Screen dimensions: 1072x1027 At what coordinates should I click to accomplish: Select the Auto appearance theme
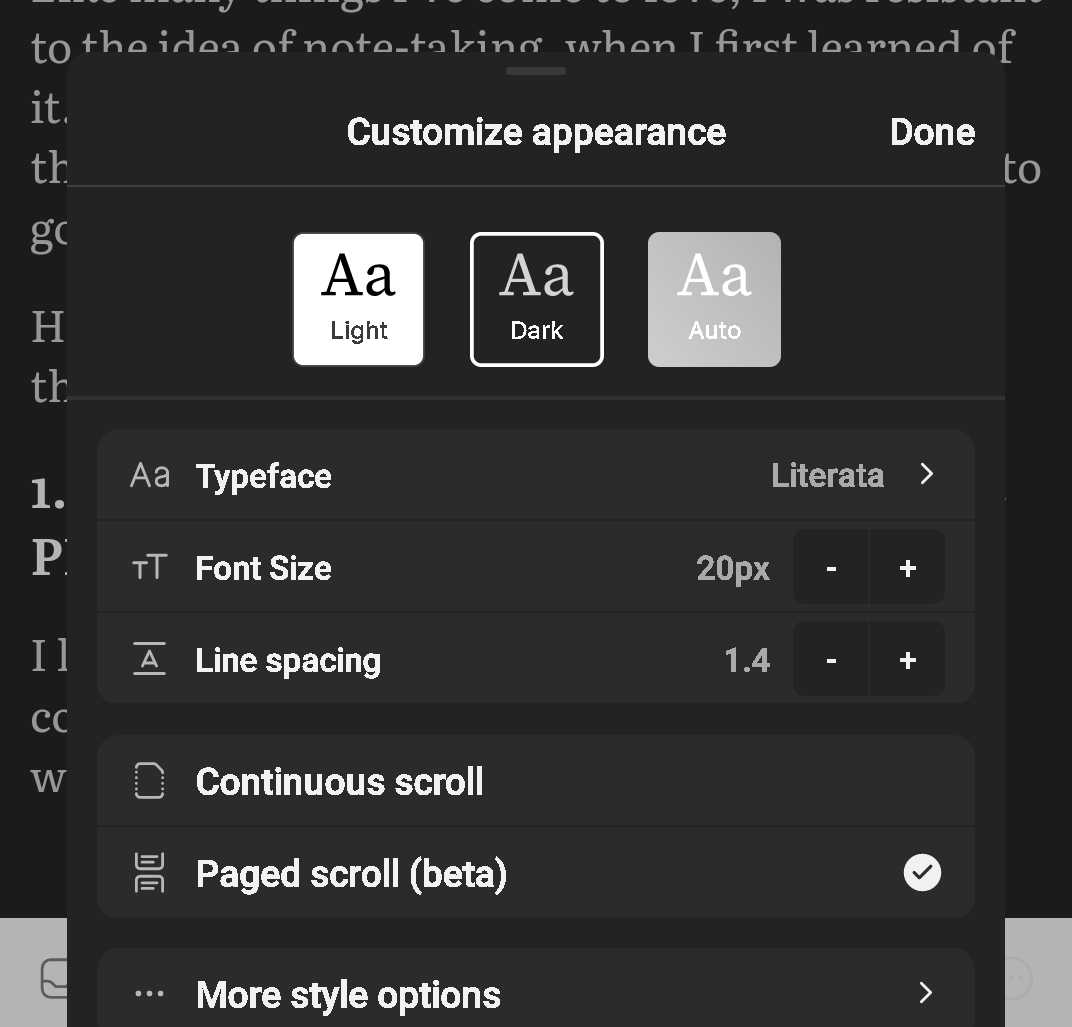coord(714,299)
